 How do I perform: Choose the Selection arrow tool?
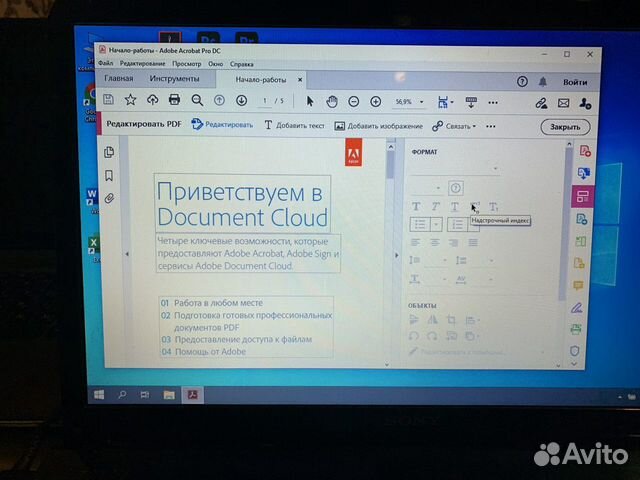(310, 101)
